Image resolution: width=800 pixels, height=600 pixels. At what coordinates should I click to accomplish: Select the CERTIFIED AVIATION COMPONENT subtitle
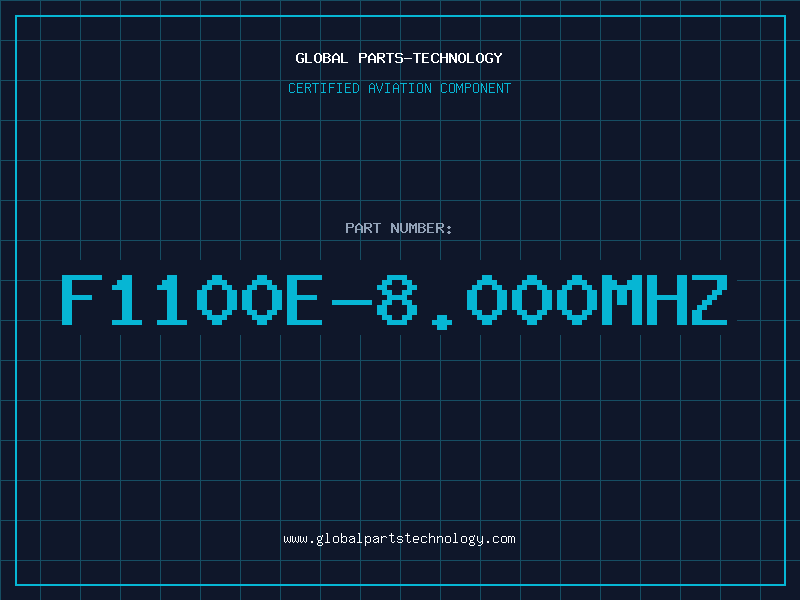click(399, 88)
